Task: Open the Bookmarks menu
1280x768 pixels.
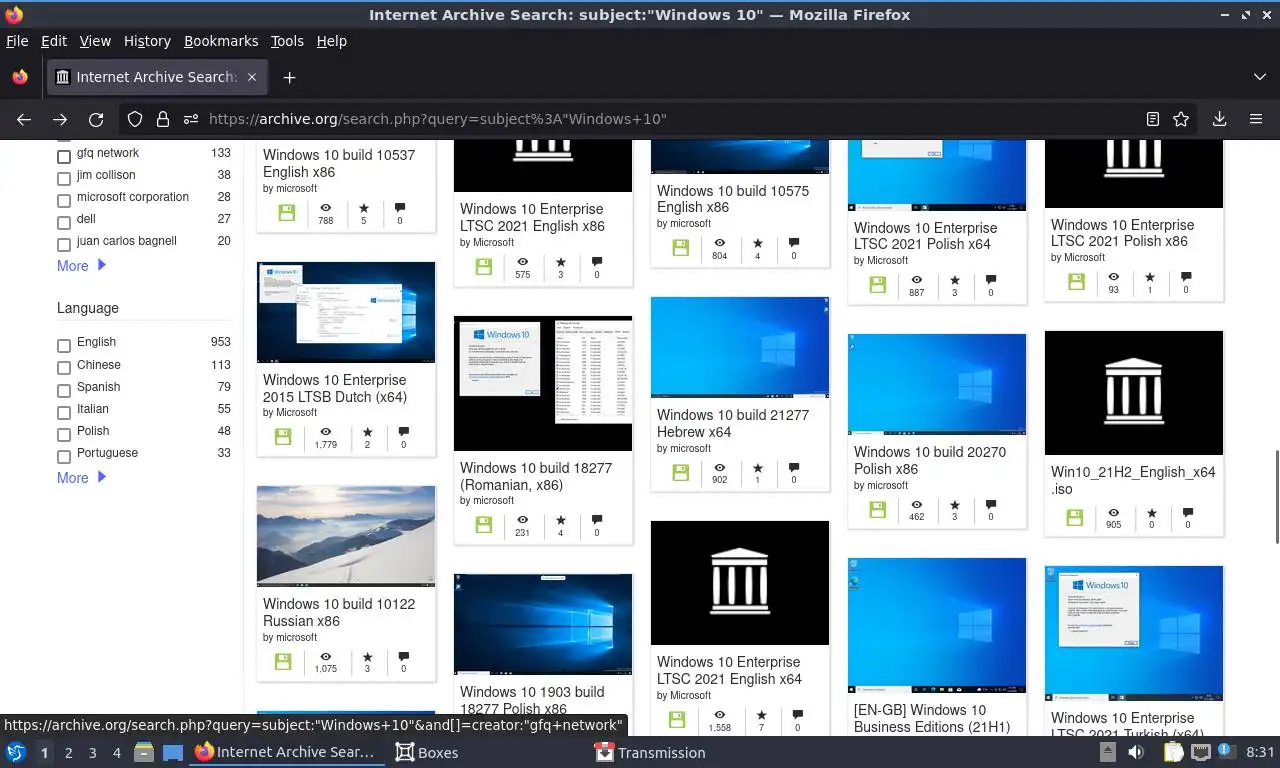Action: pos(221,41)
